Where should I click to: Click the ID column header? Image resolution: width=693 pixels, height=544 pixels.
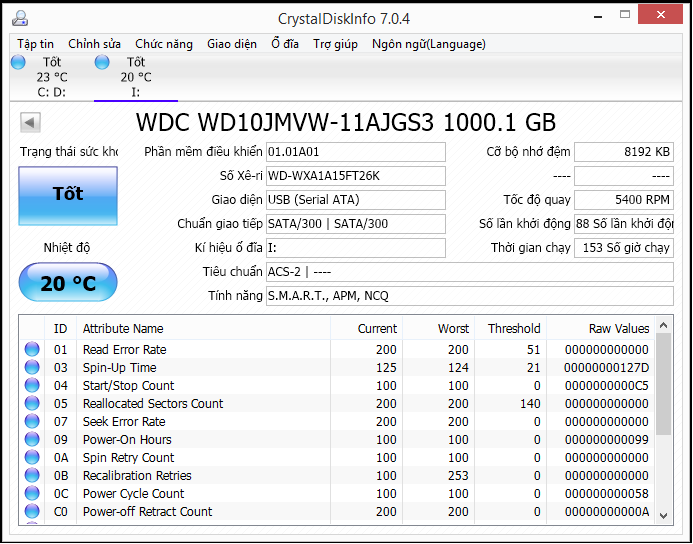(x=61, y=328)
